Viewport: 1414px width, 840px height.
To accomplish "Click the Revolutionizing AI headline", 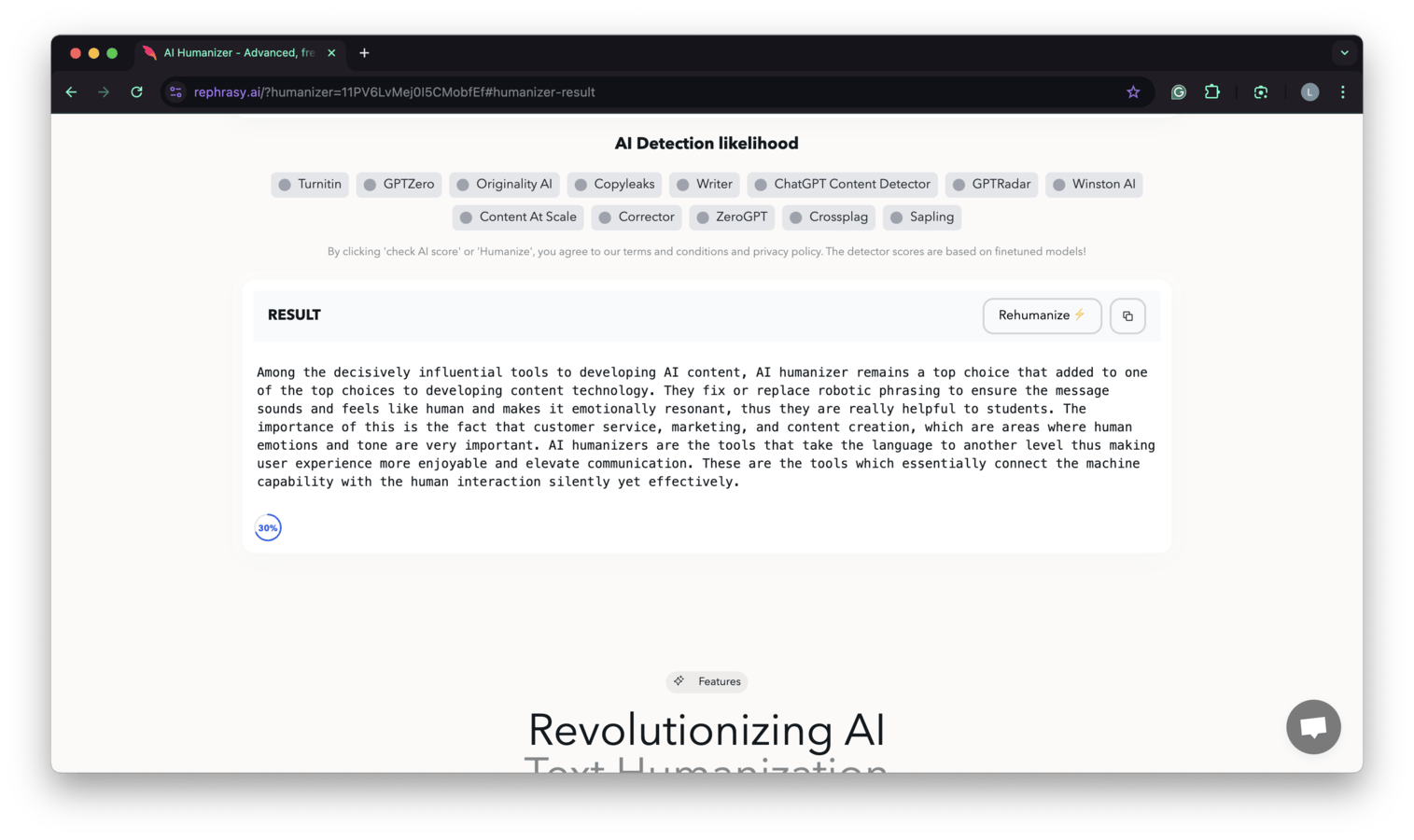I will 707,730.
